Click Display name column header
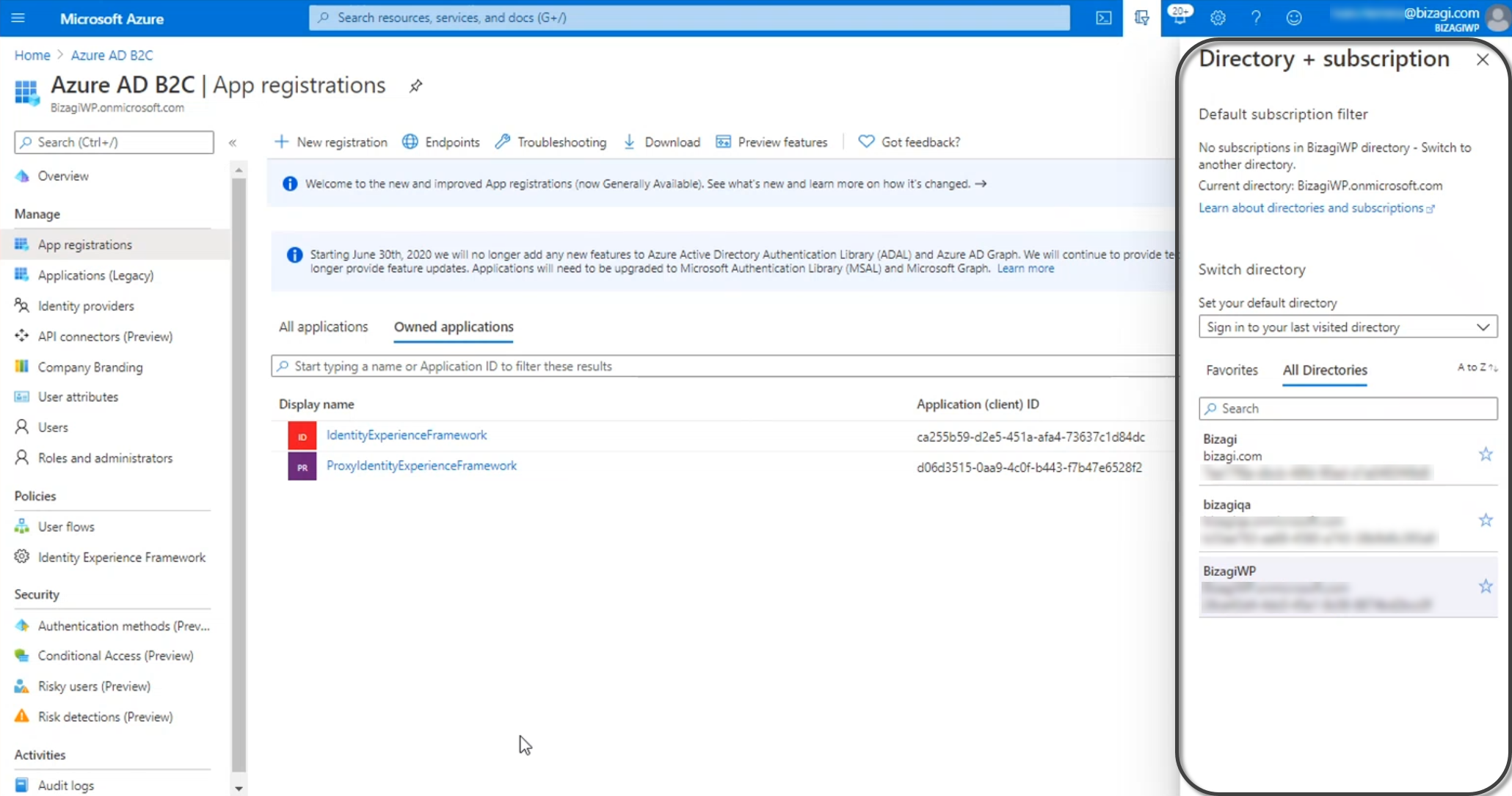 (x=316, y=405)
